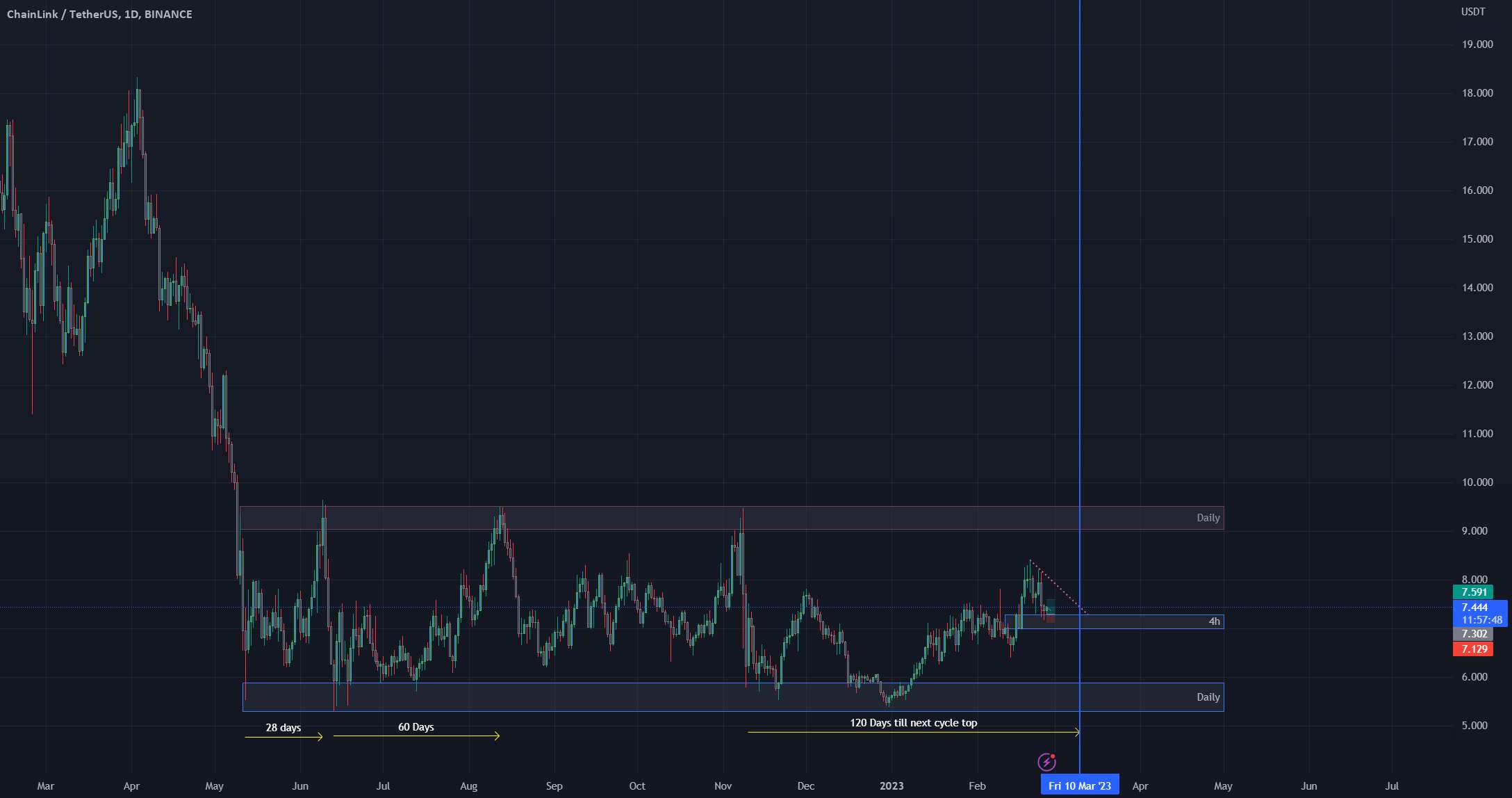Click the Nov time axis label

point(723,785)
